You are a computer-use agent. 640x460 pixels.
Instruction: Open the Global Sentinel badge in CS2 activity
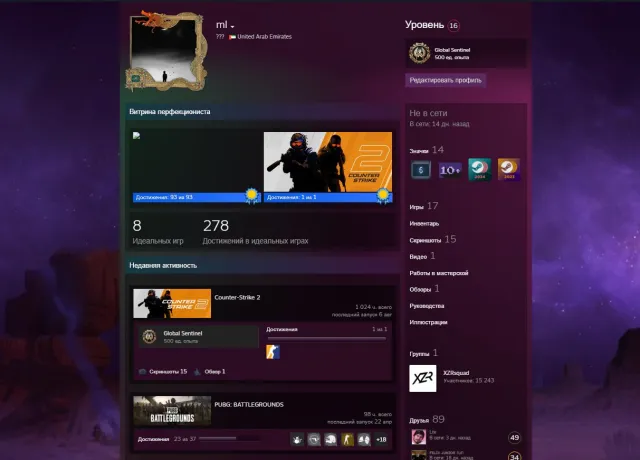coord(198,337)
